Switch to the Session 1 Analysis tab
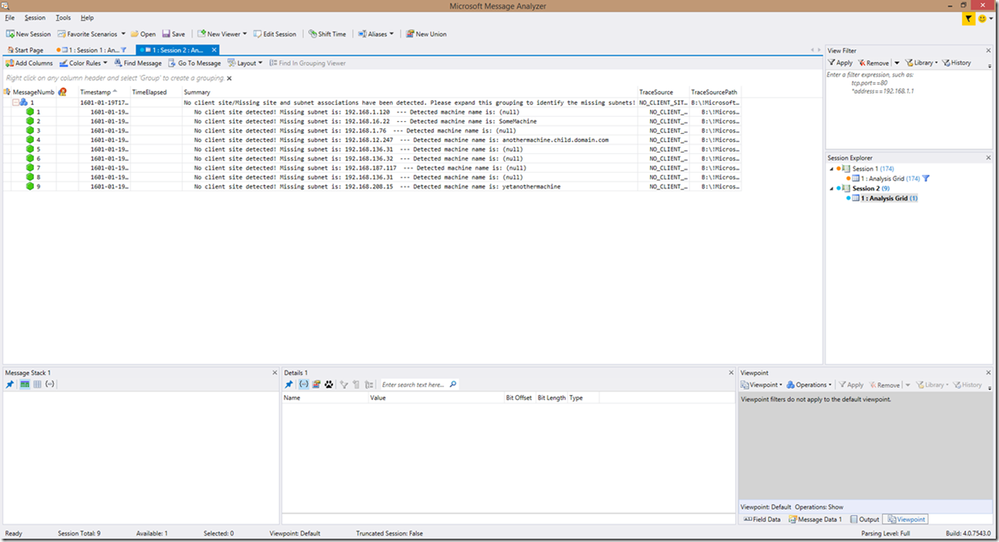The image size is (999, 542). pyautogui.click(x=91, y=50)
